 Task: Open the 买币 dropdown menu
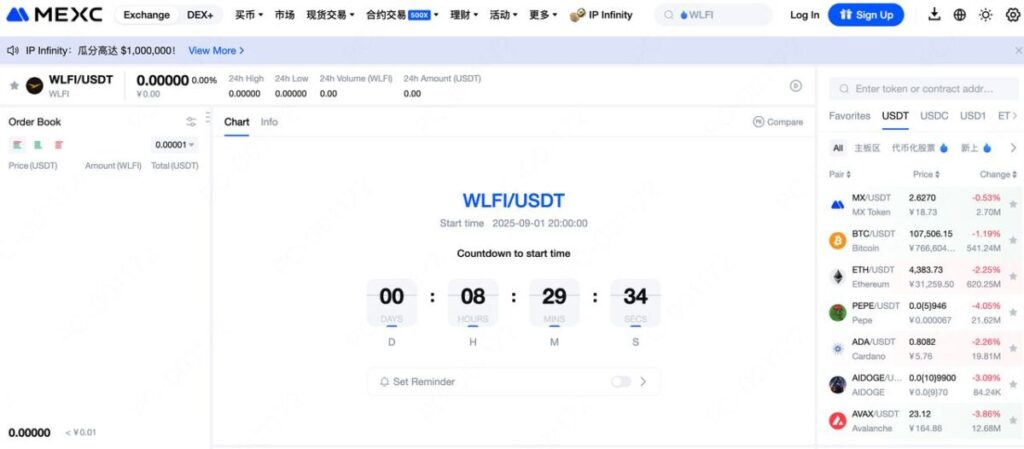coord(249,14)
